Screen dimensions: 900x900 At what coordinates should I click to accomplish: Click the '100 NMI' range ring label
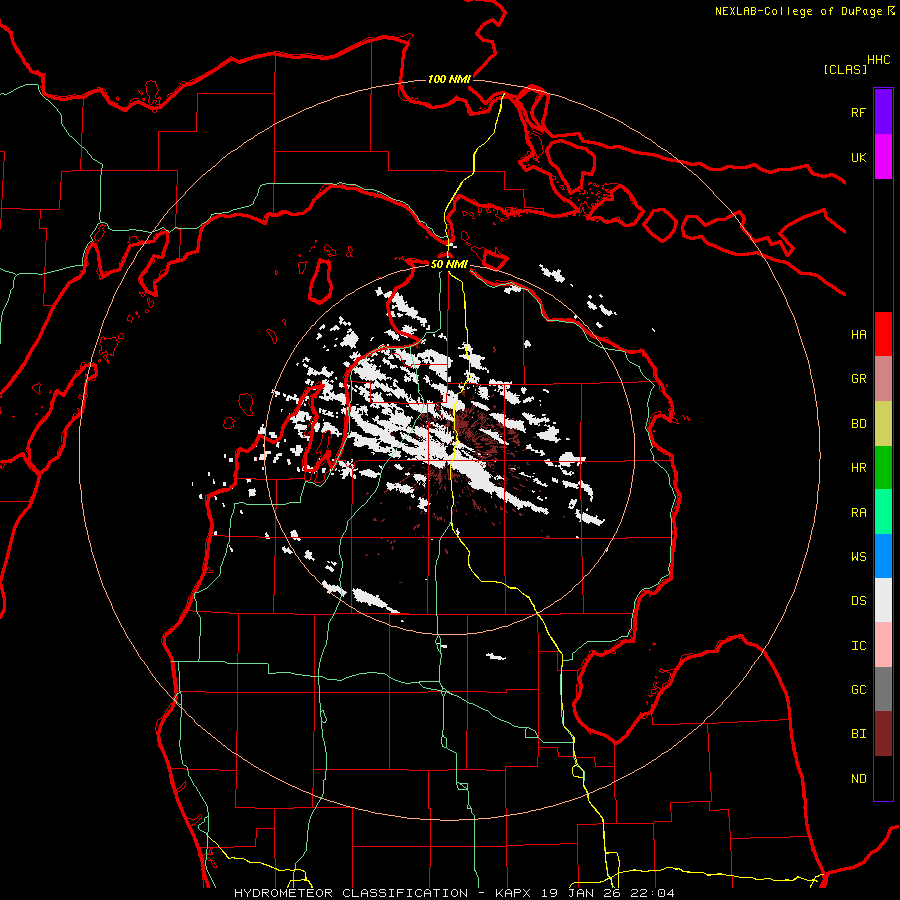449,79
